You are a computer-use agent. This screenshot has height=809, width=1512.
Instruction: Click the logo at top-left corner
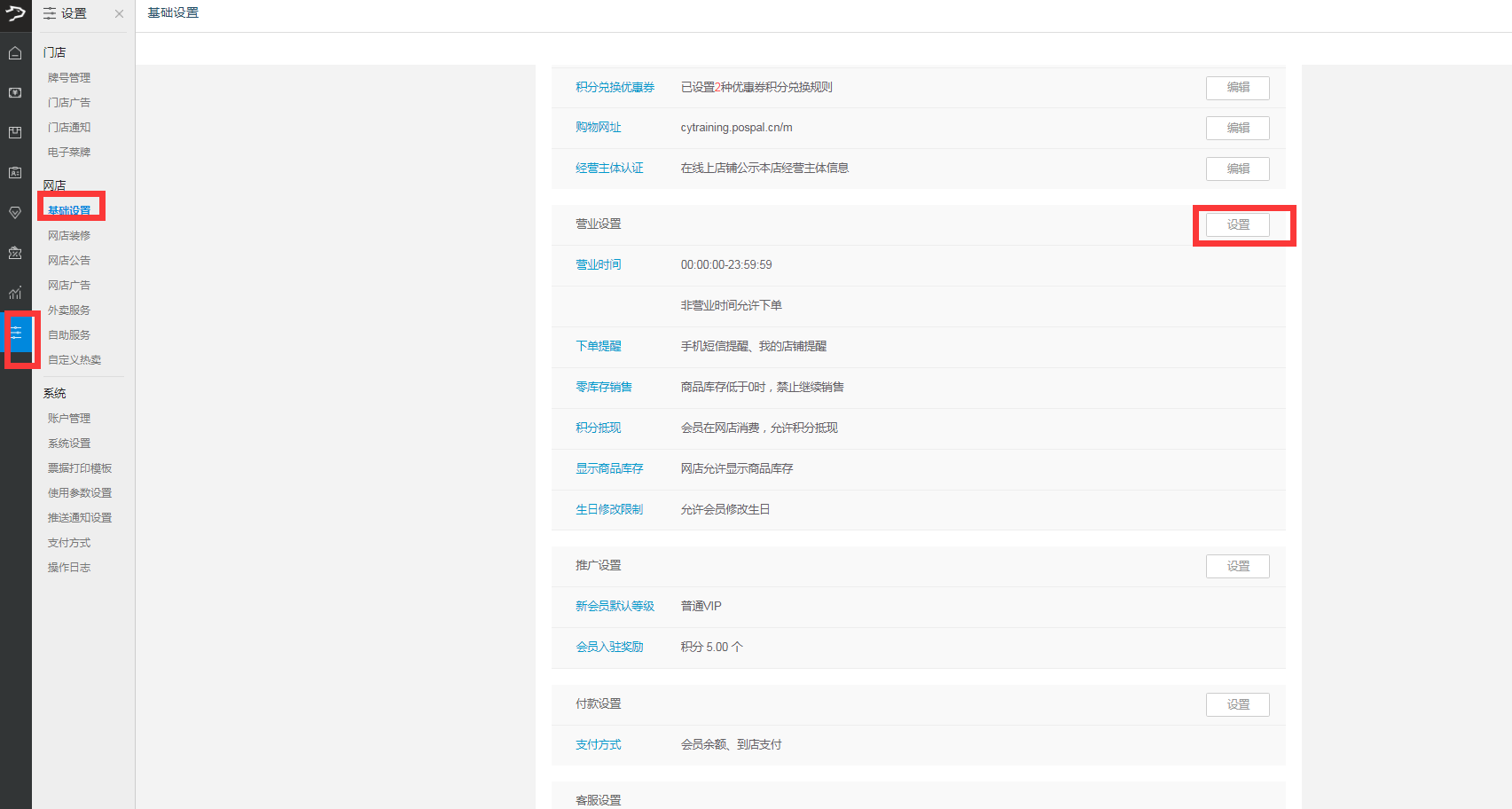[15, 13]
